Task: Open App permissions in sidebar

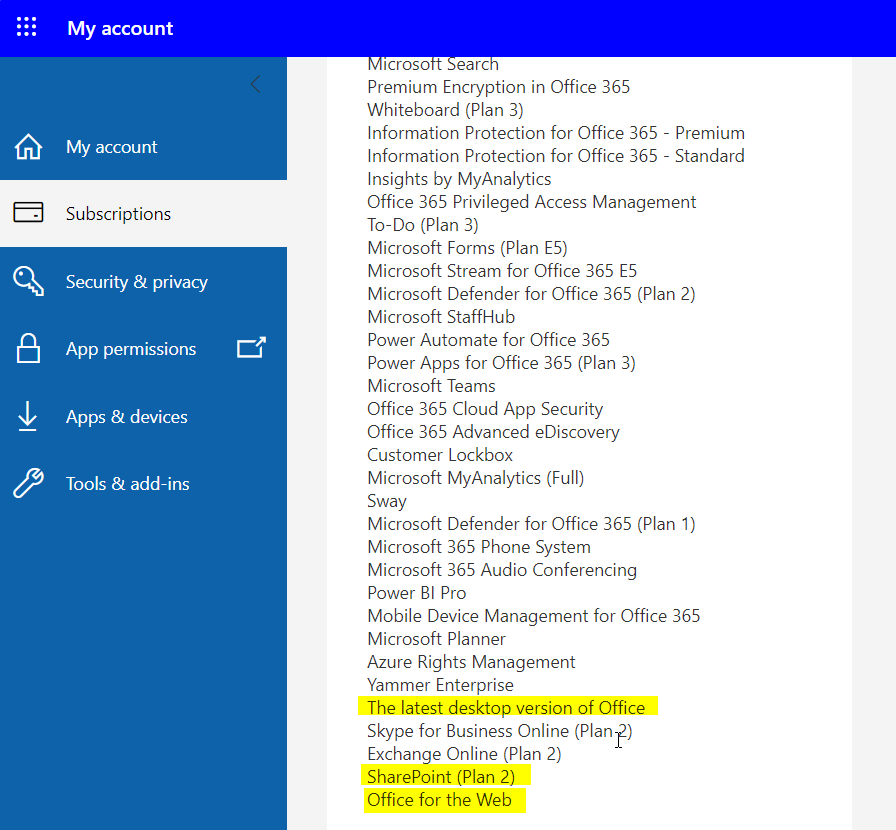Action: [x=143, y=349]
